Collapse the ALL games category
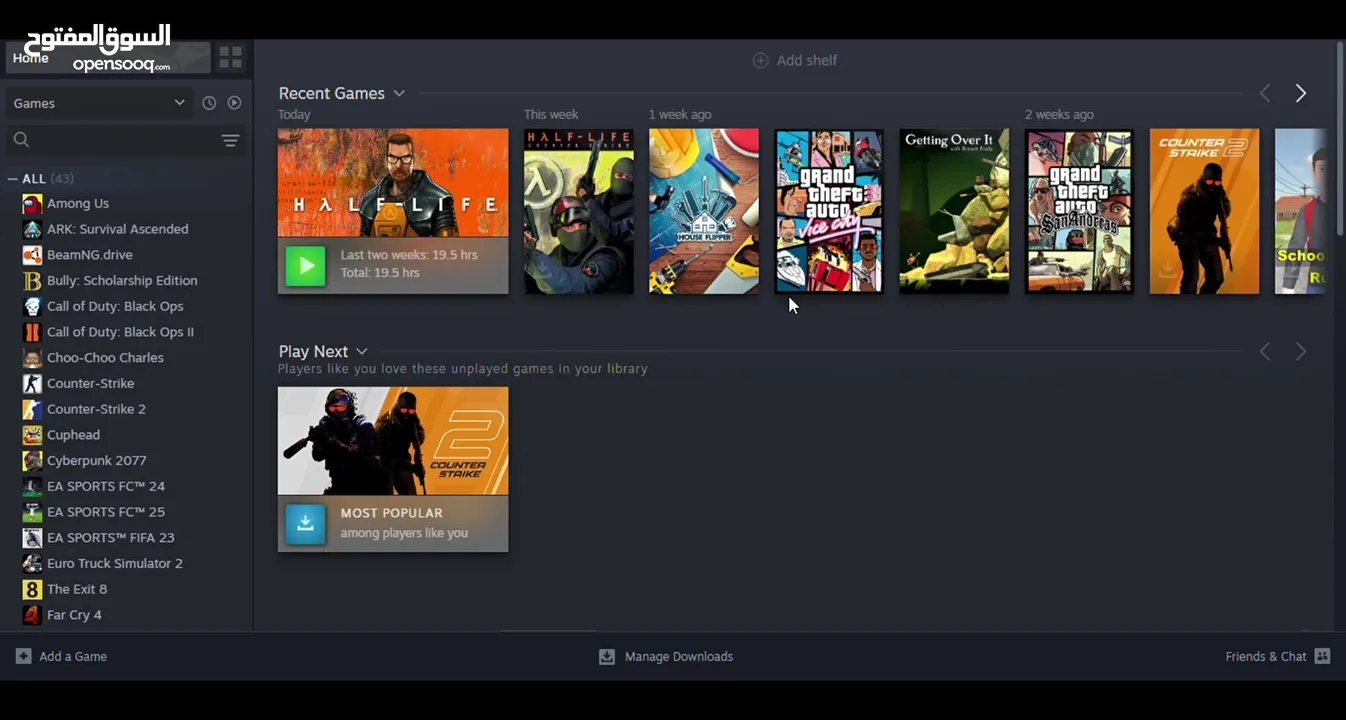1346x720 pixels. point(13,179)
